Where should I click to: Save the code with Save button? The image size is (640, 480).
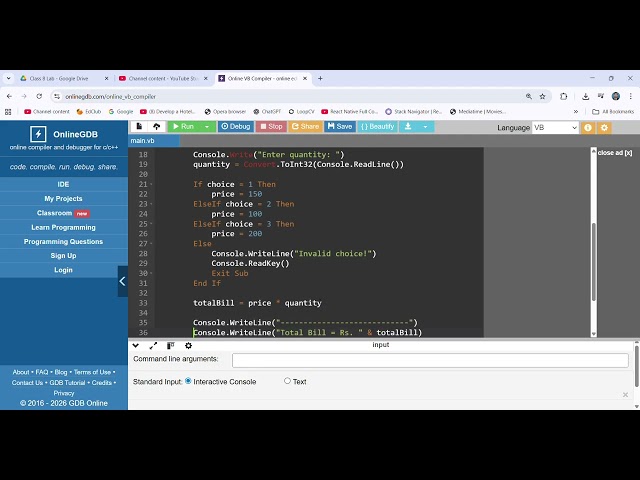click(340, 127)
